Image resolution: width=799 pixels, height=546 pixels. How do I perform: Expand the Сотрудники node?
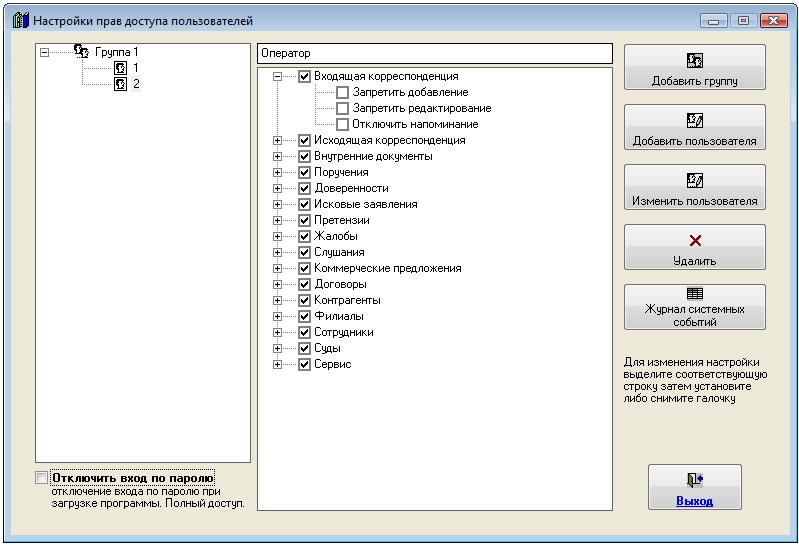(277, 332)
